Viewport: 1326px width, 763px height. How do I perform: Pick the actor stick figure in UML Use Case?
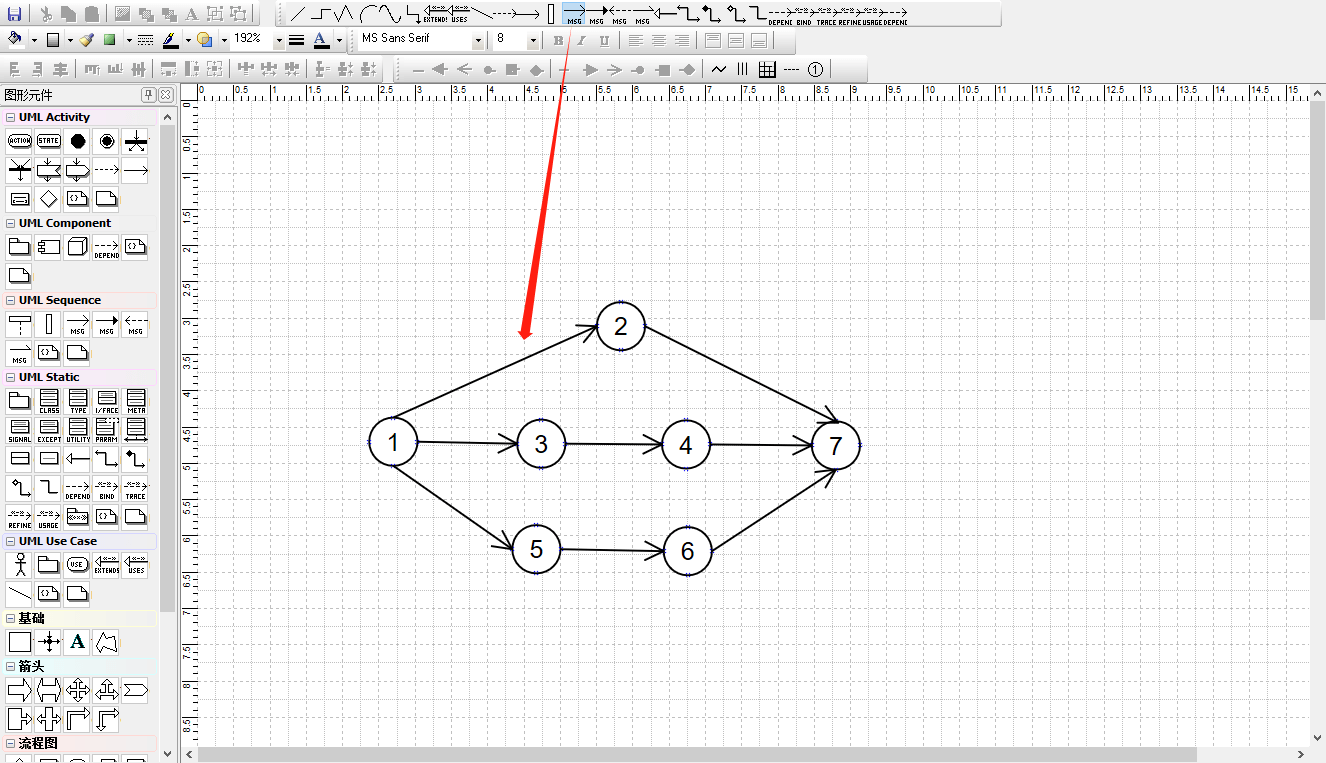tap(19, 565)
